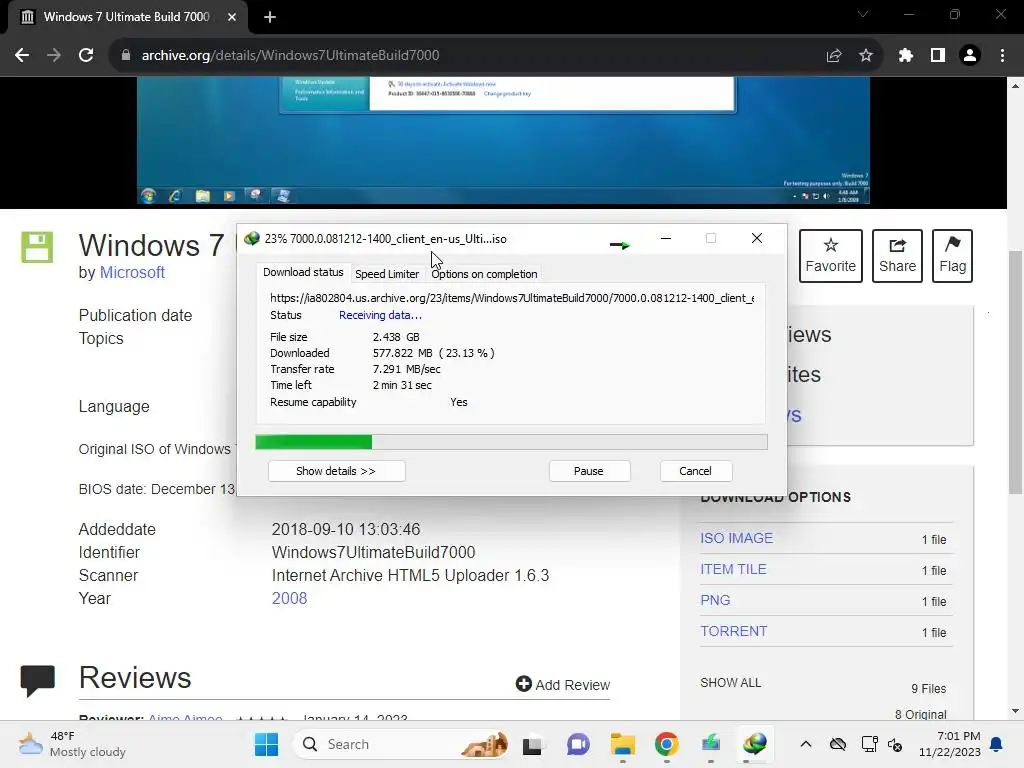
Task: Open a new browser tab
Action: 270,17
